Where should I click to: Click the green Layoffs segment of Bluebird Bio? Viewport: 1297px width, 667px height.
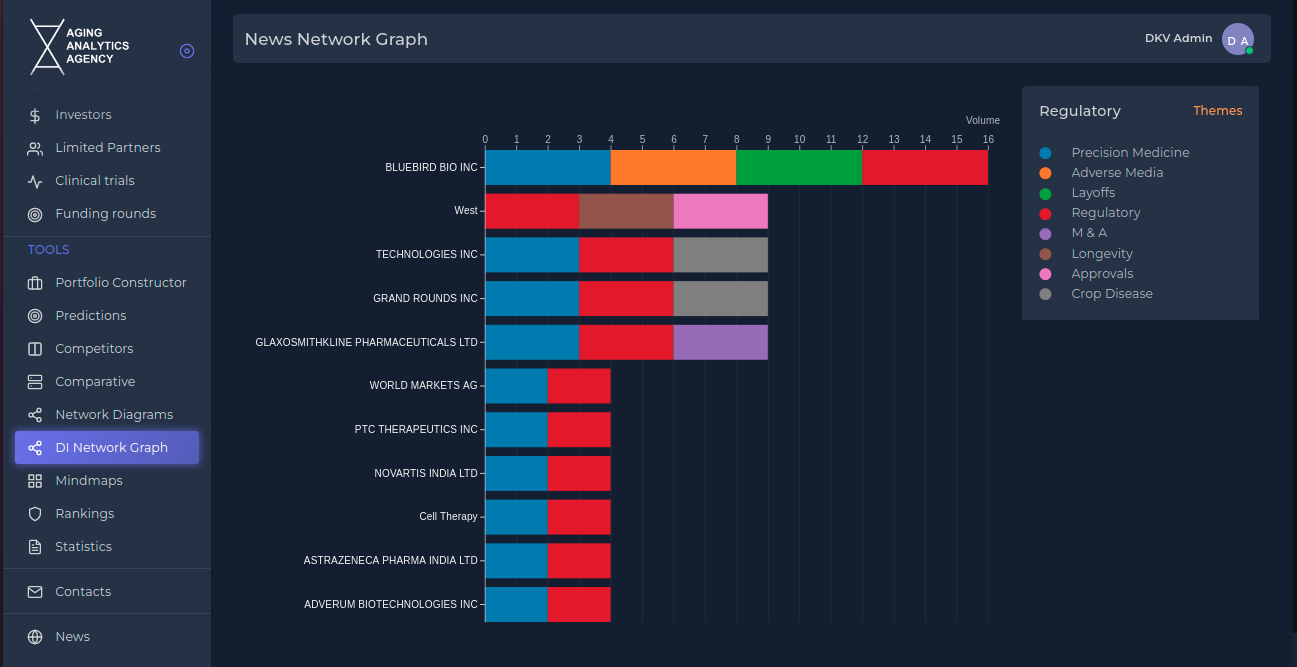pyautogui.click(x=798, y=167)
